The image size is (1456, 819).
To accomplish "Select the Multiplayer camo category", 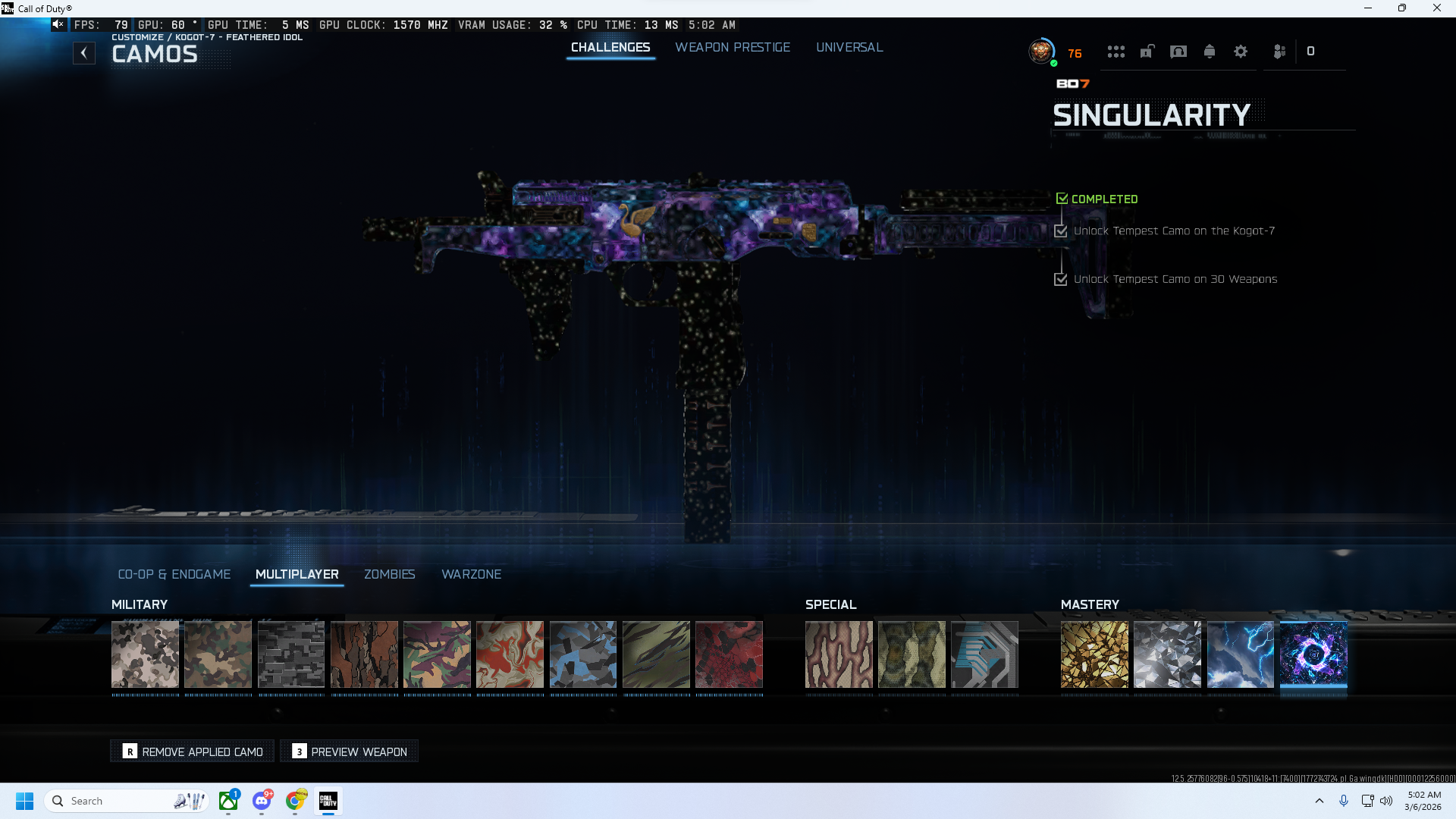I will coord(297,574).
